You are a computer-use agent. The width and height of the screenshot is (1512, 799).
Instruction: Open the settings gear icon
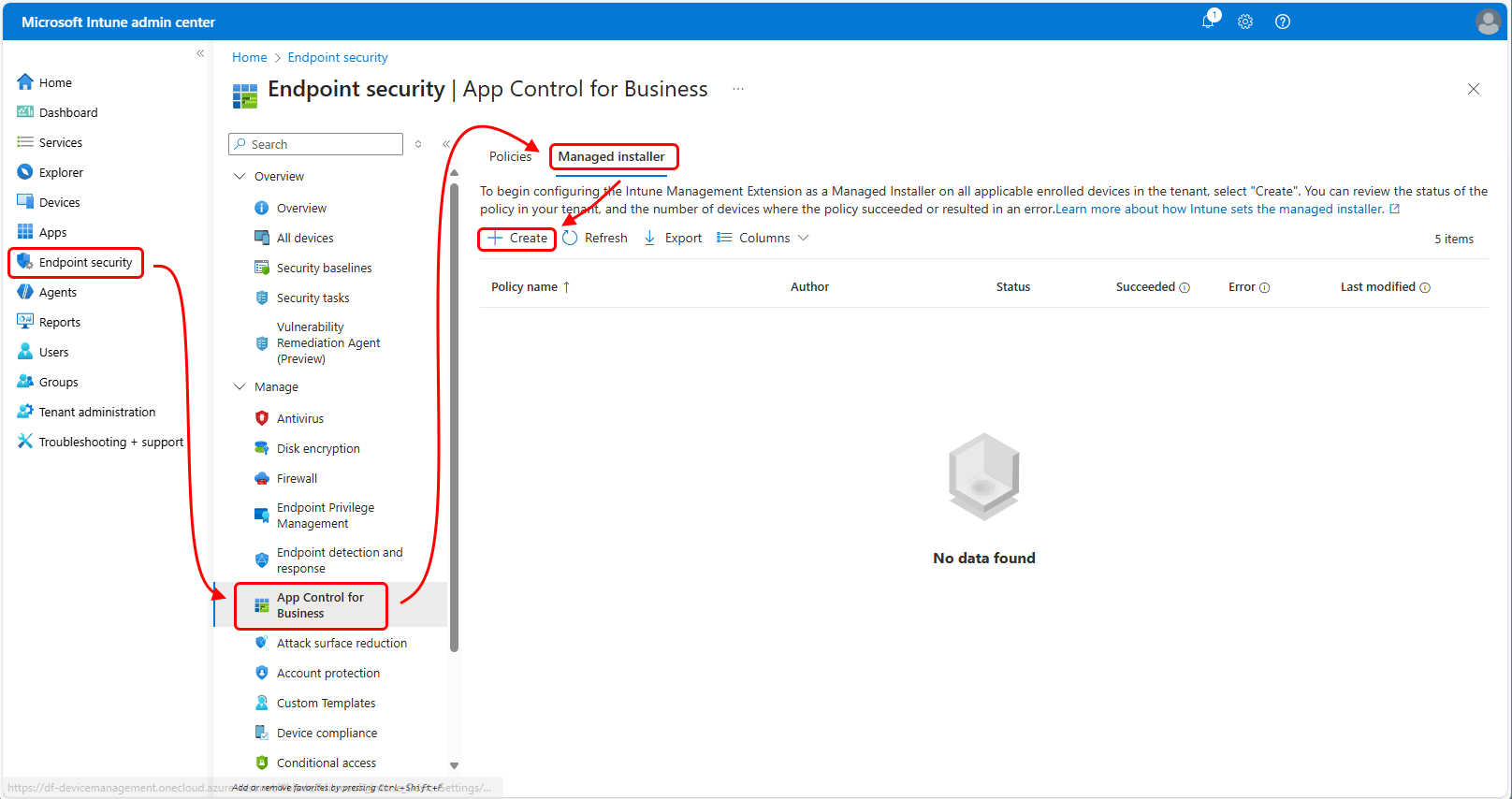point(1245,22)
